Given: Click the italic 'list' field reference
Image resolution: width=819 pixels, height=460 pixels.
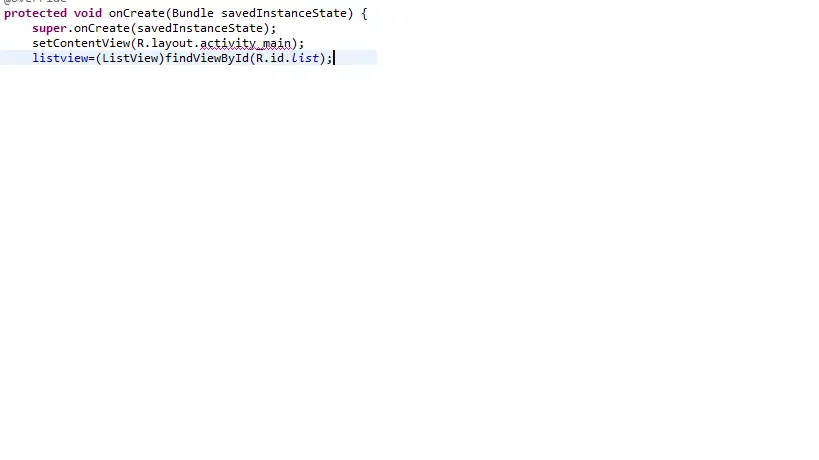Looking at the screenshot, I should pyautogui.click(x=305, y=58).
